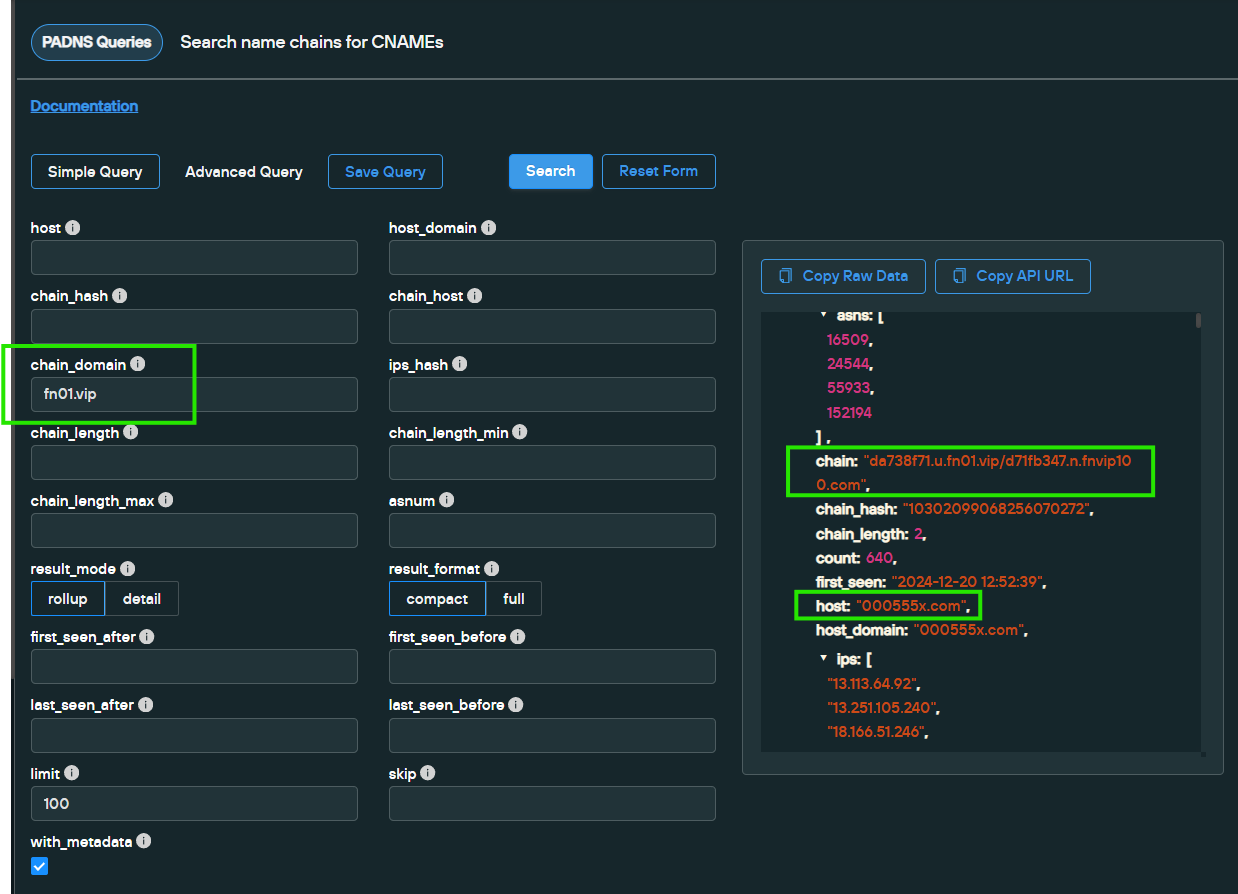Click info icon beside ips_hash label
This screenshot has width=1238, height=894.
(460, 365)
